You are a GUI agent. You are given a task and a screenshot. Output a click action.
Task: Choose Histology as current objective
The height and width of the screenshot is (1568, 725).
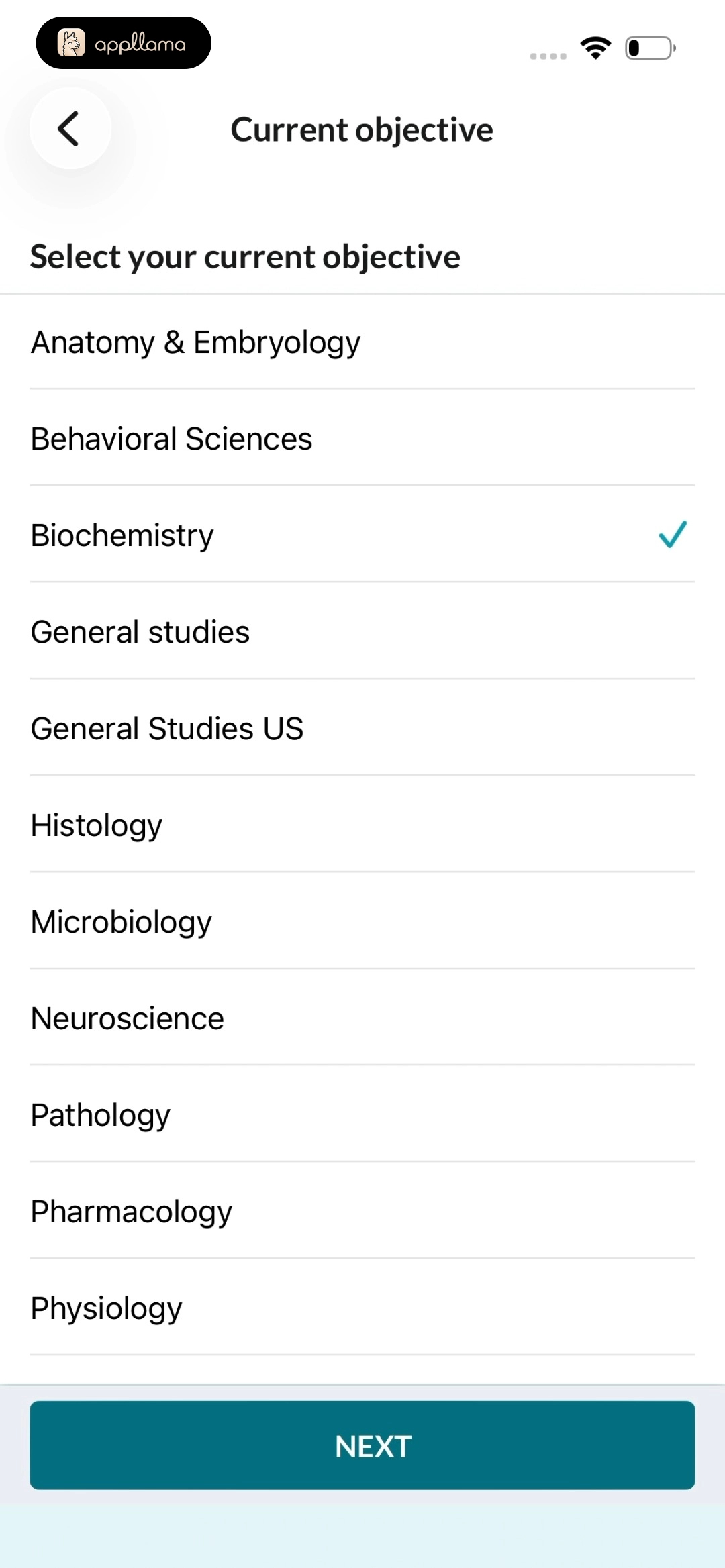362,825
